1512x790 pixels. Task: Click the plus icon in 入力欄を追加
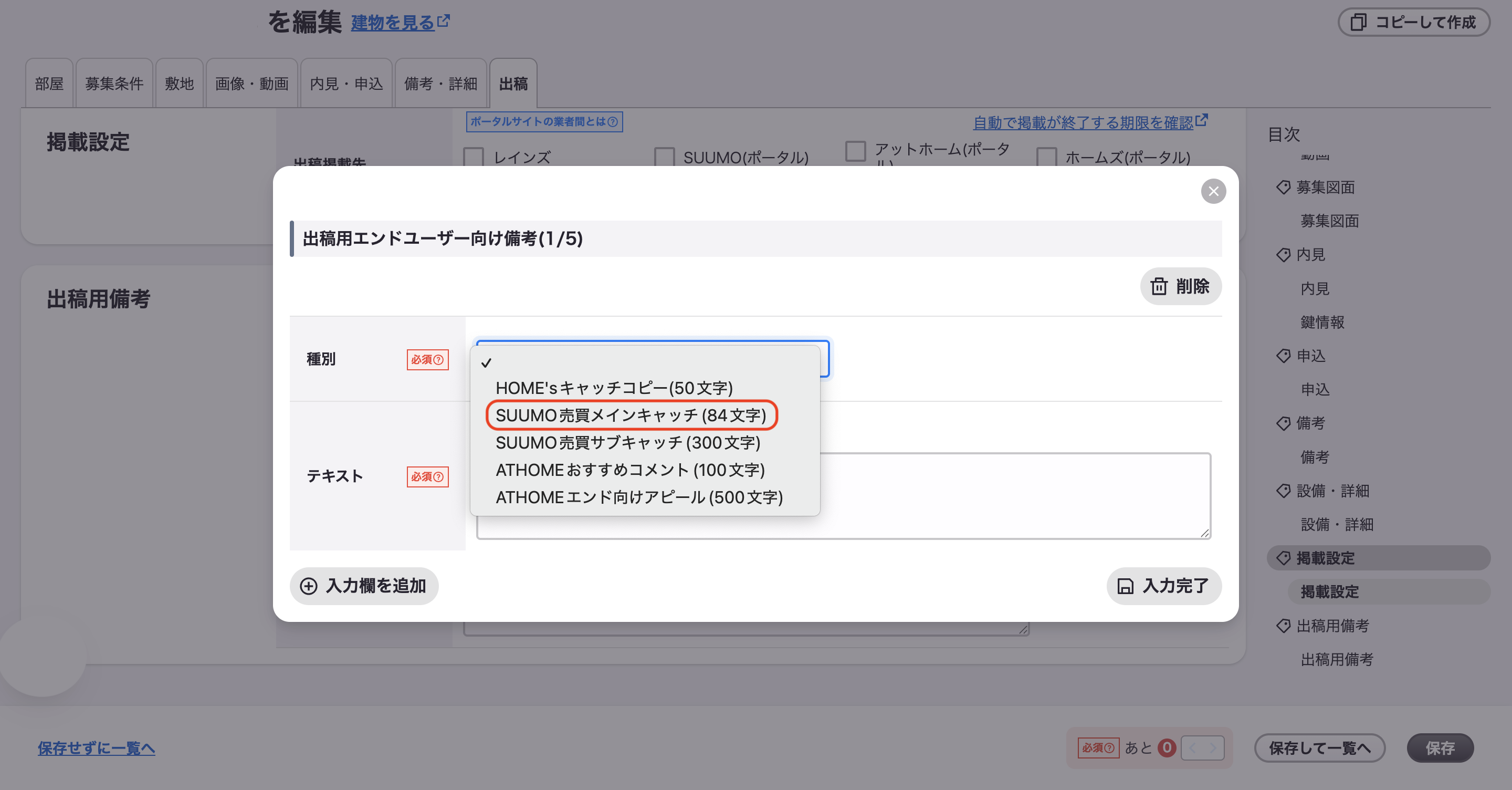[x=309, y=586]
